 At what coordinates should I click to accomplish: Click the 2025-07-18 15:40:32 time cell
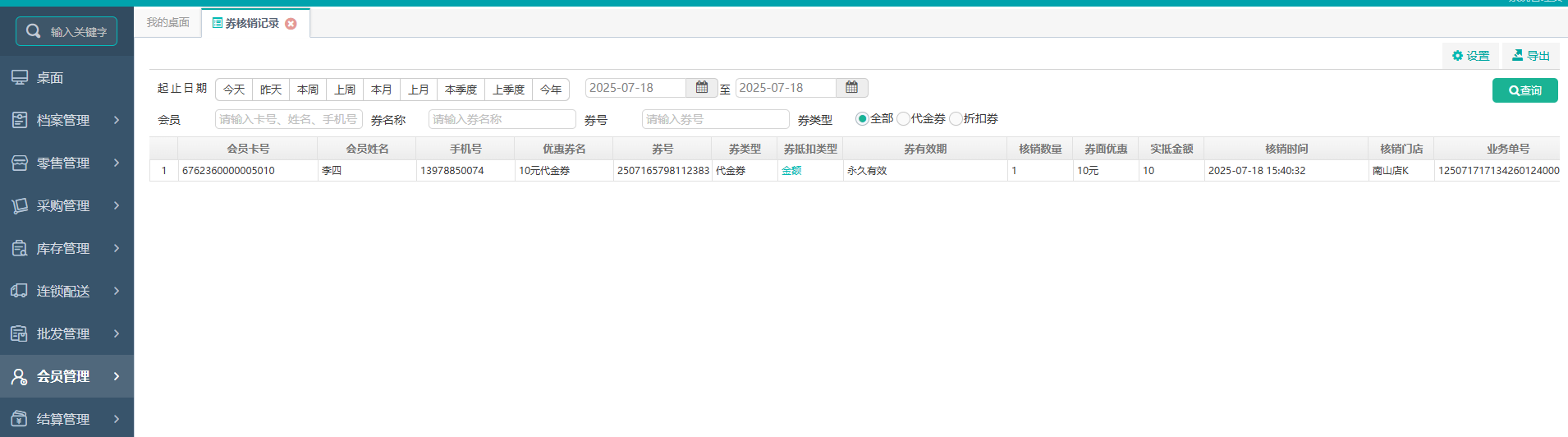[1286, 171]
